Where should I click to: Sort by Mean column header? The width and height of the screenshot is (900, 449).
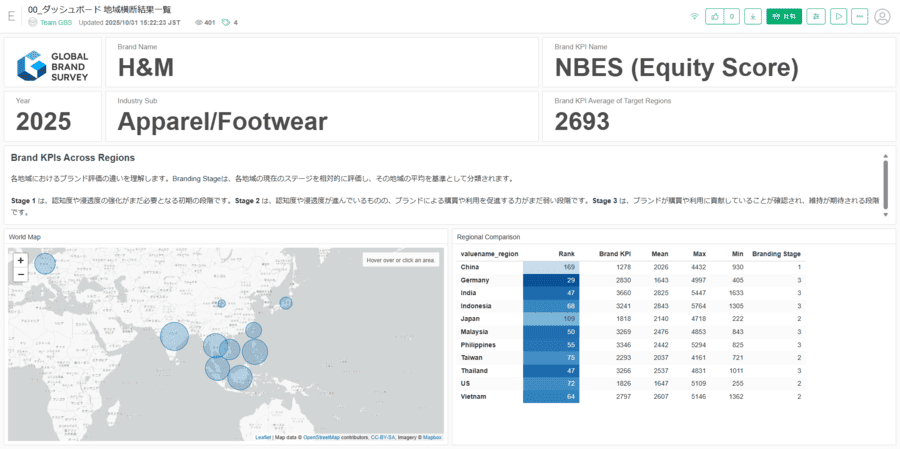click(660, 254)
